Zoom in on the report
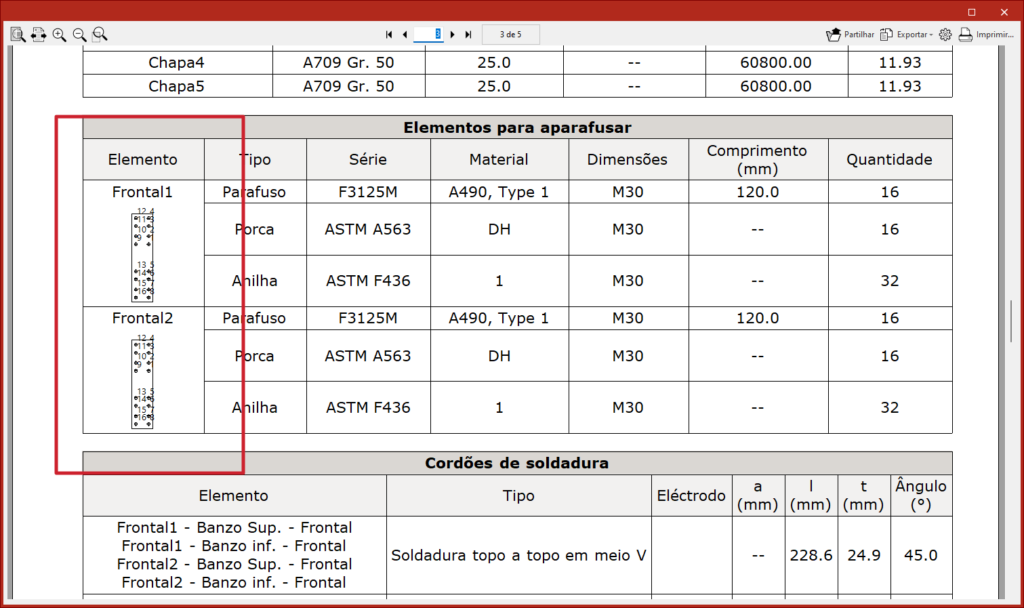The image size is (1024, 608). point(59,35)
